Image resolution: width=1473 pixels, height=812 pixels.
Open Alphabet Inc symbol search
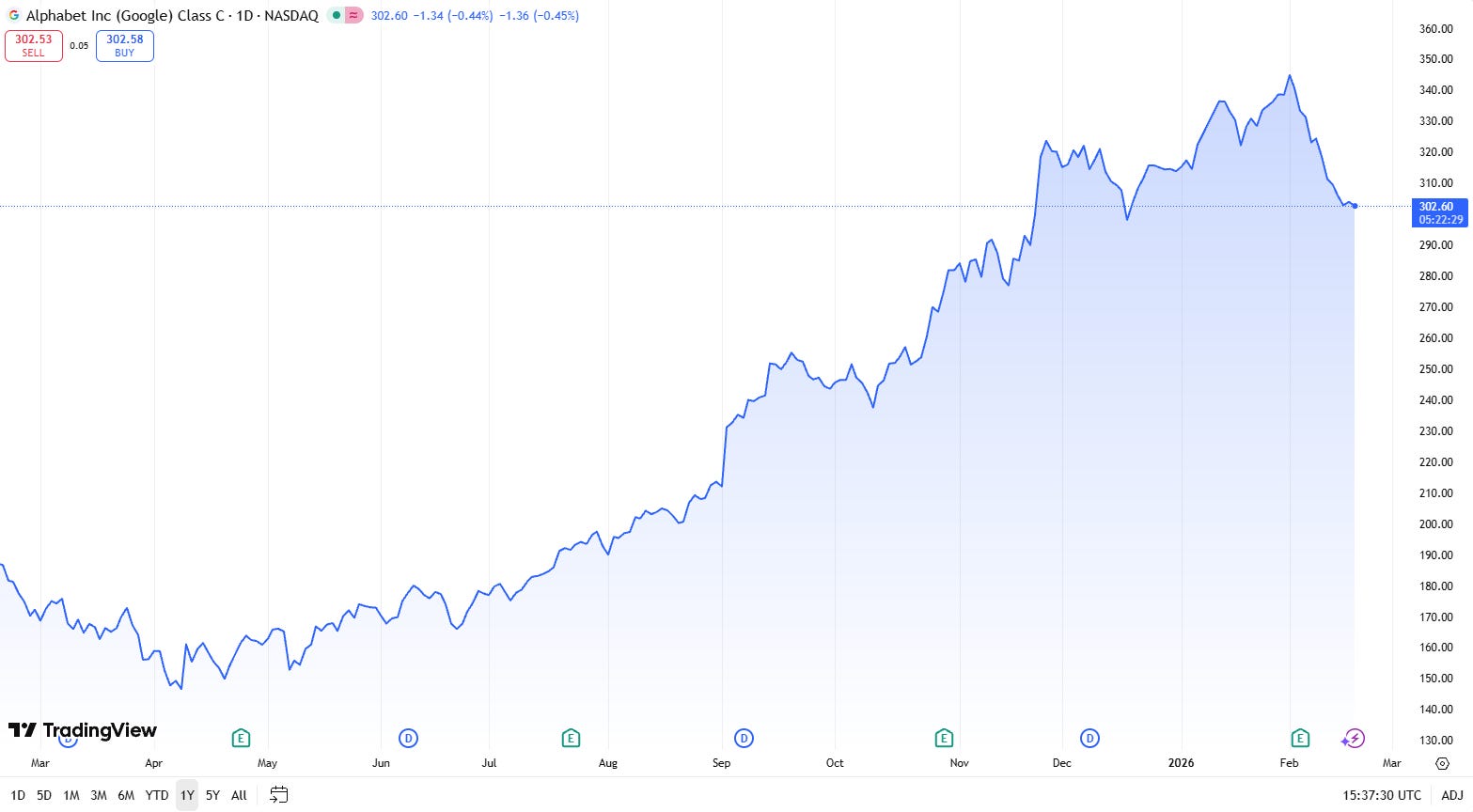coord(125,16)
